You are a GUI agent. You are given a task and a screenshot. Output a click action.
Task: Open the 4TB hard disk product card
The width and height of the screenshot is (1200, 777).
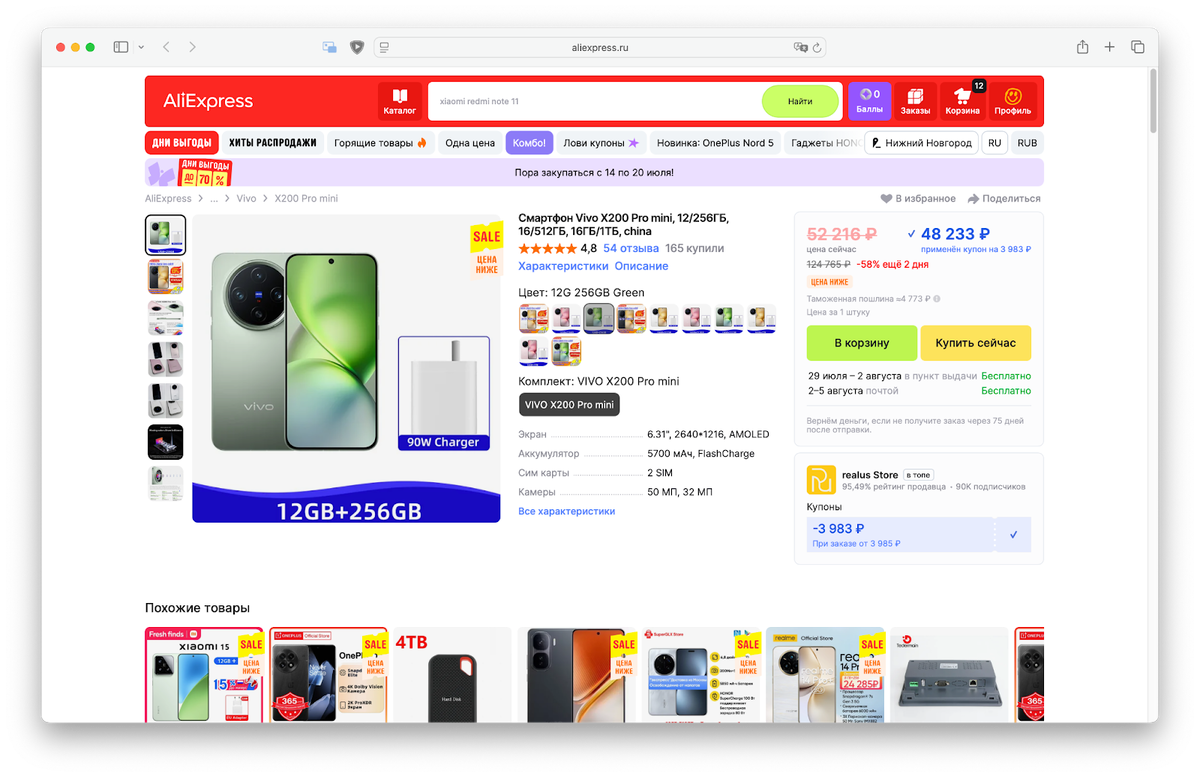coord(452,675)
